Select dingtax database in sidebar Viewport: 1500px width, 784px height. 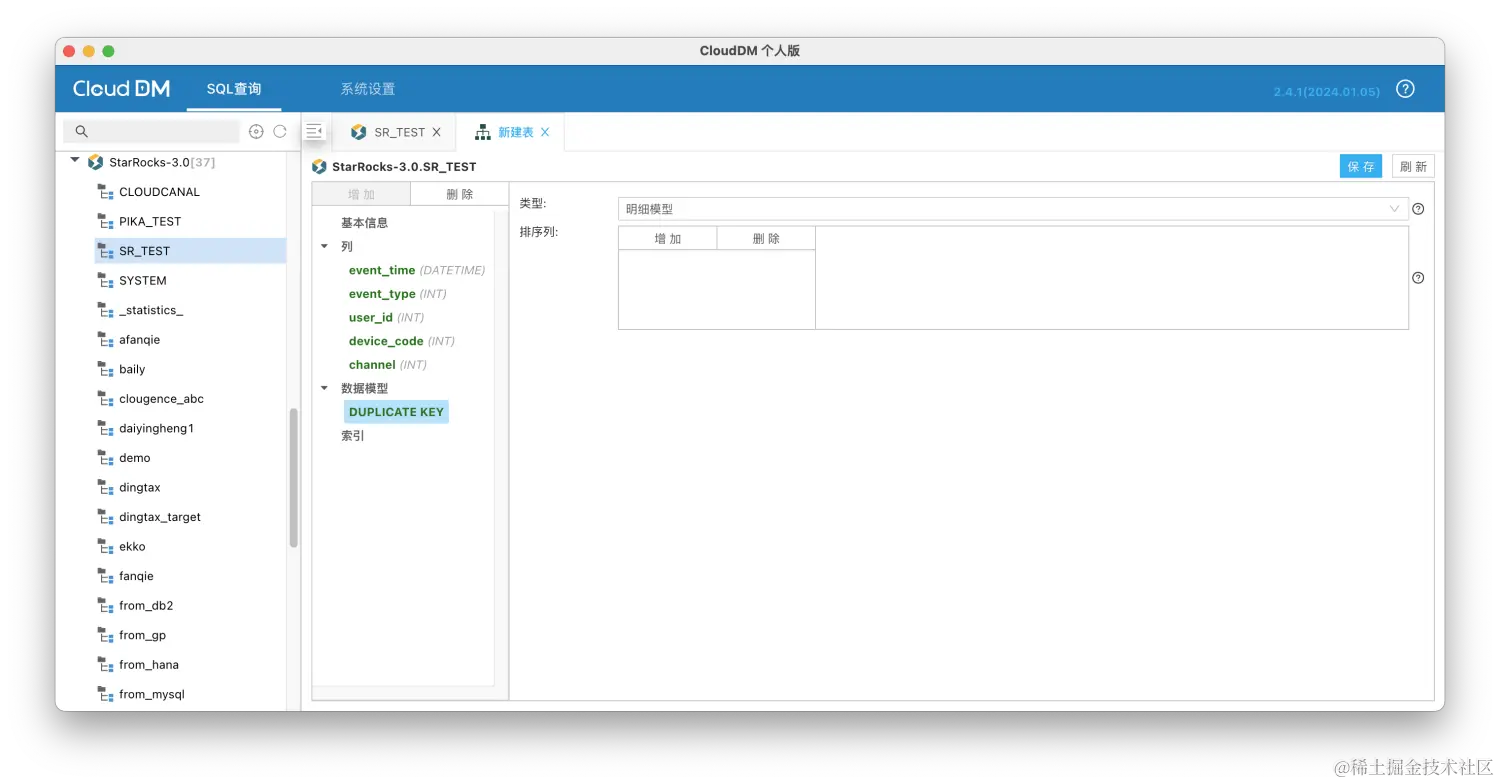[140, 488]
